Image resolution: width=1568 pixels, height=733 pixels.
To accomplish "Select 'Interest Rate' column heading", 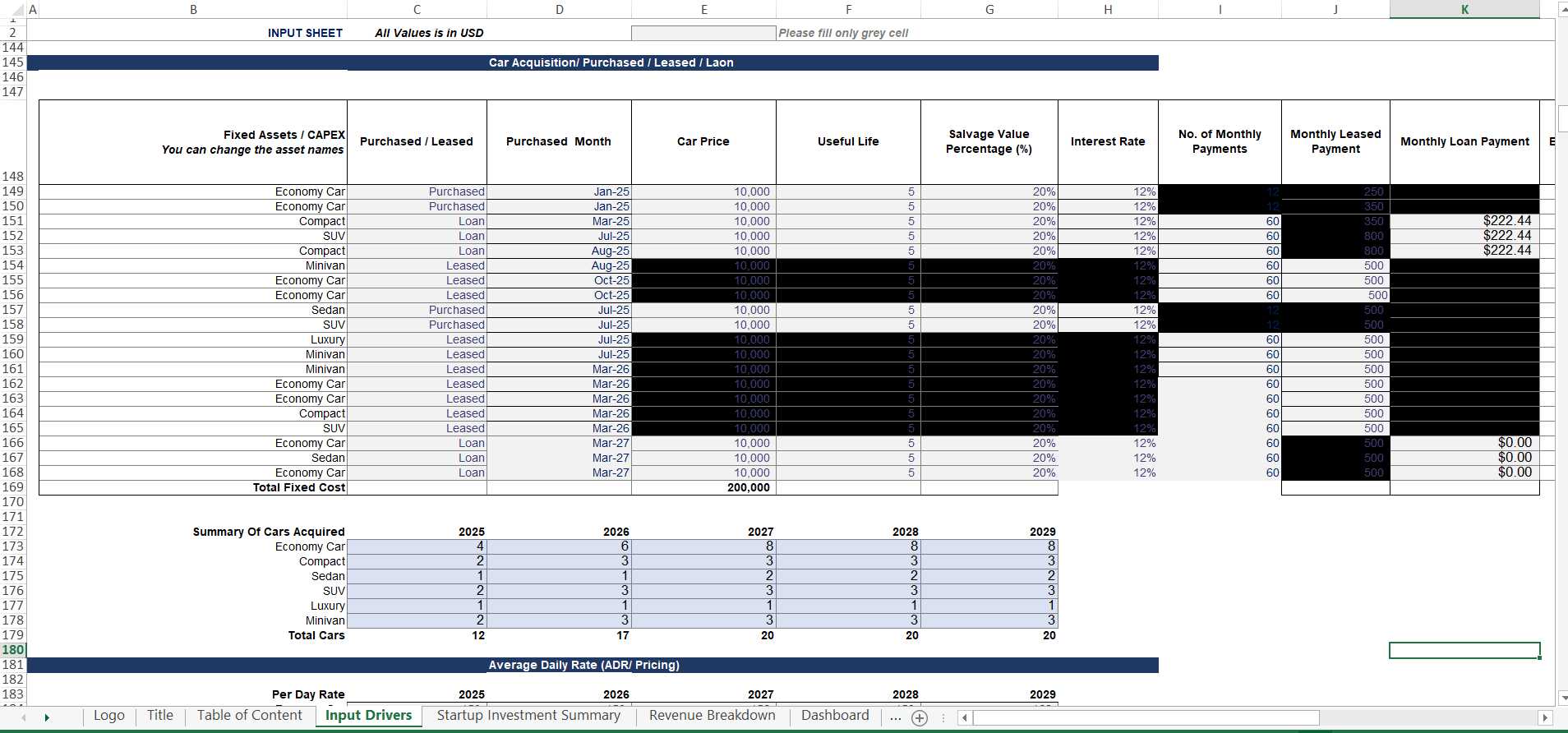I will [1108, 142].
